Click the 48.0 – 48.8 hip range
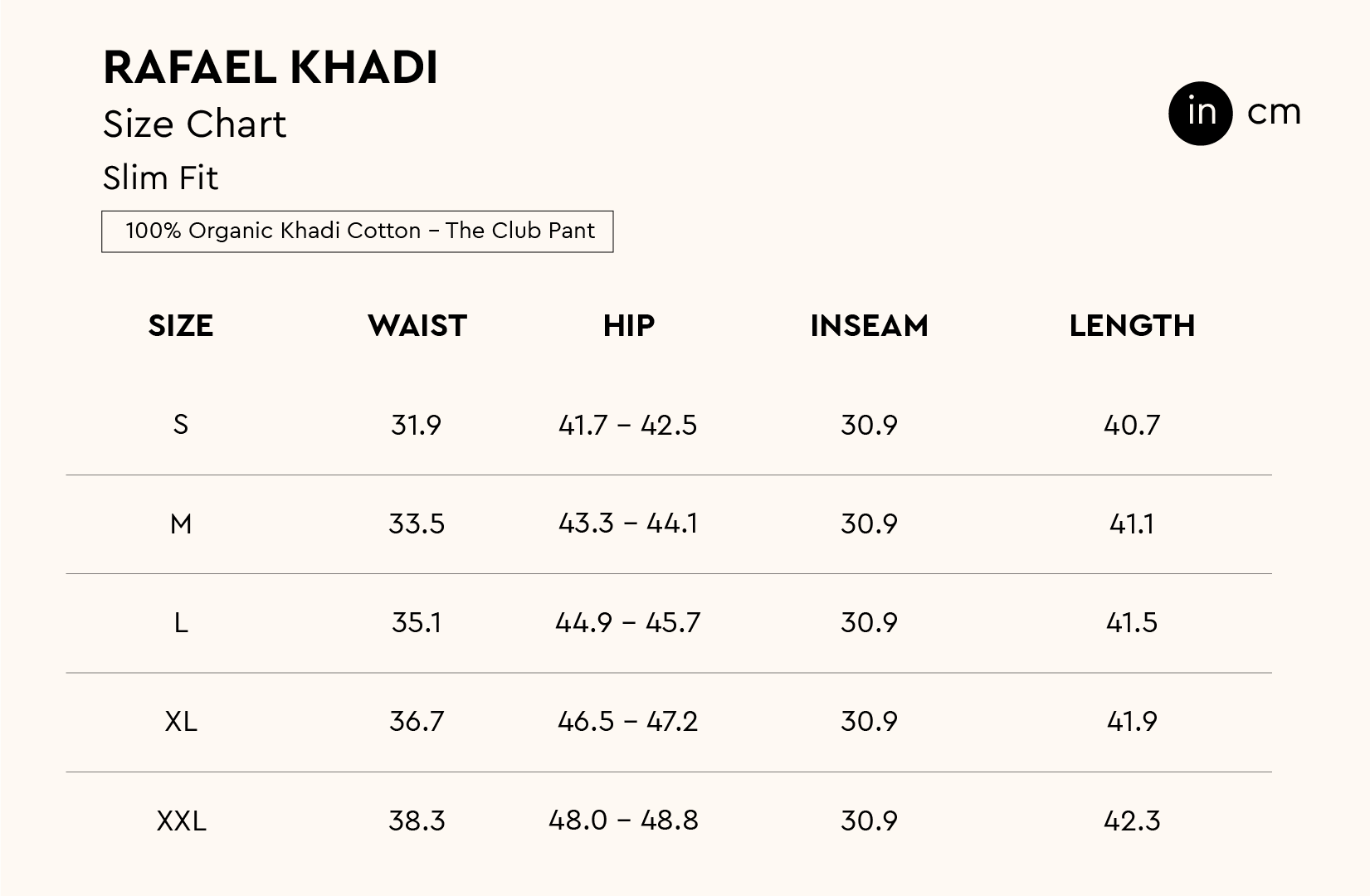The height and width of the screenshot is (896, 1370). (x=624, y=821)
